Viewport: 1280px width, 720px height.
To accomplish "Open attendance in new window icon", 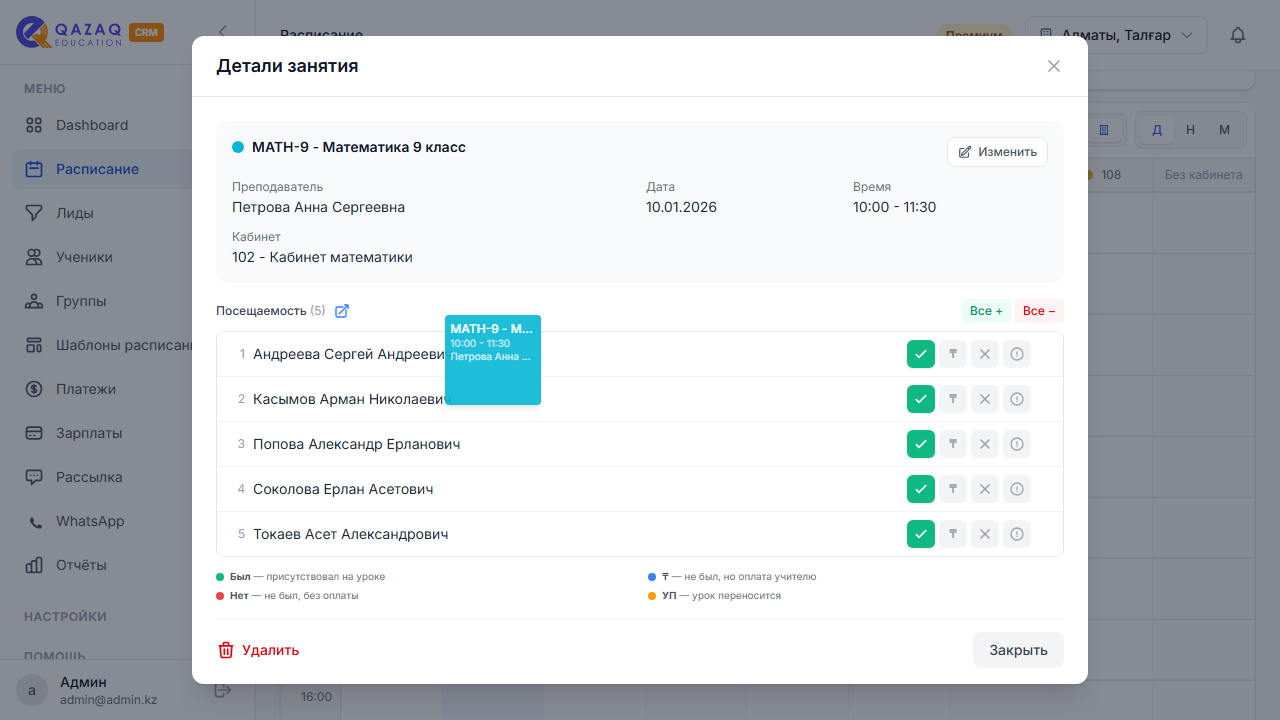I will [342, 311].
